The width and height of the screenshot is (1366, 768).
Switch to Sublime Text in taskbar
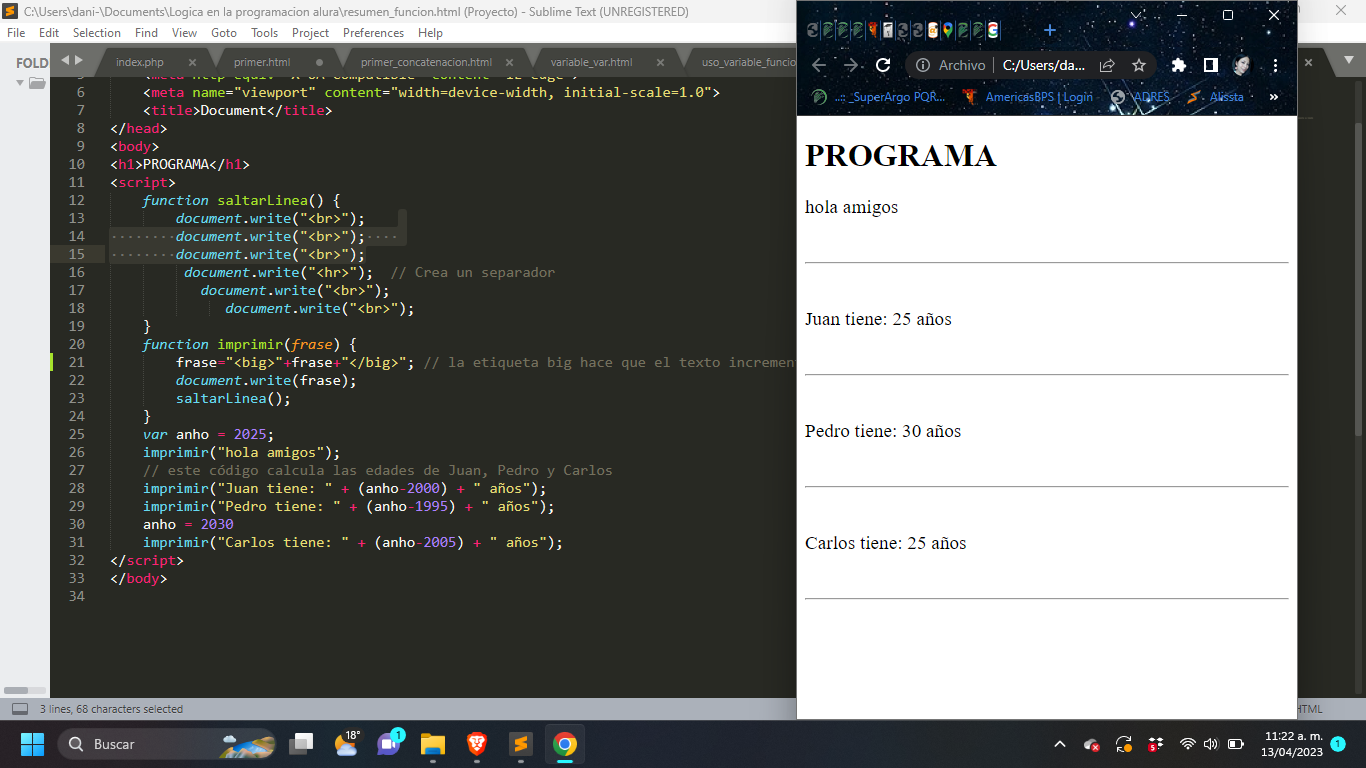pyautogui.click(x=520, y=744)
